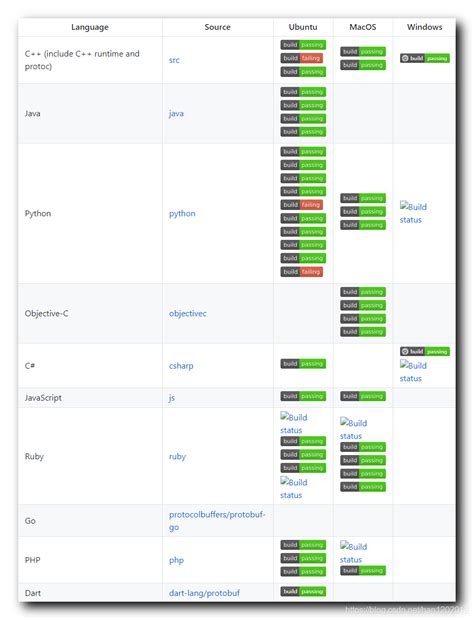
Task: Open the last passing badge in Python MacOS cell
Action: point(363,225)
